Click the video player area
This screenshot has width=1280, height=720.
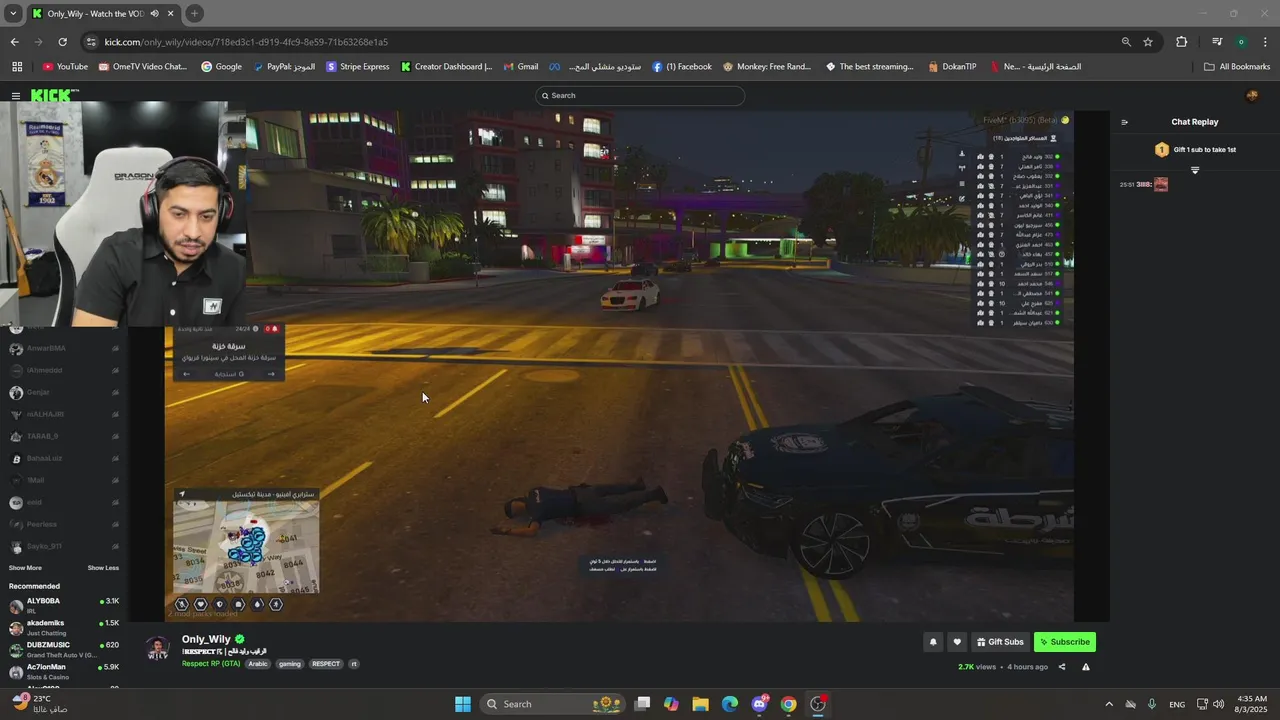coord(620,366)
